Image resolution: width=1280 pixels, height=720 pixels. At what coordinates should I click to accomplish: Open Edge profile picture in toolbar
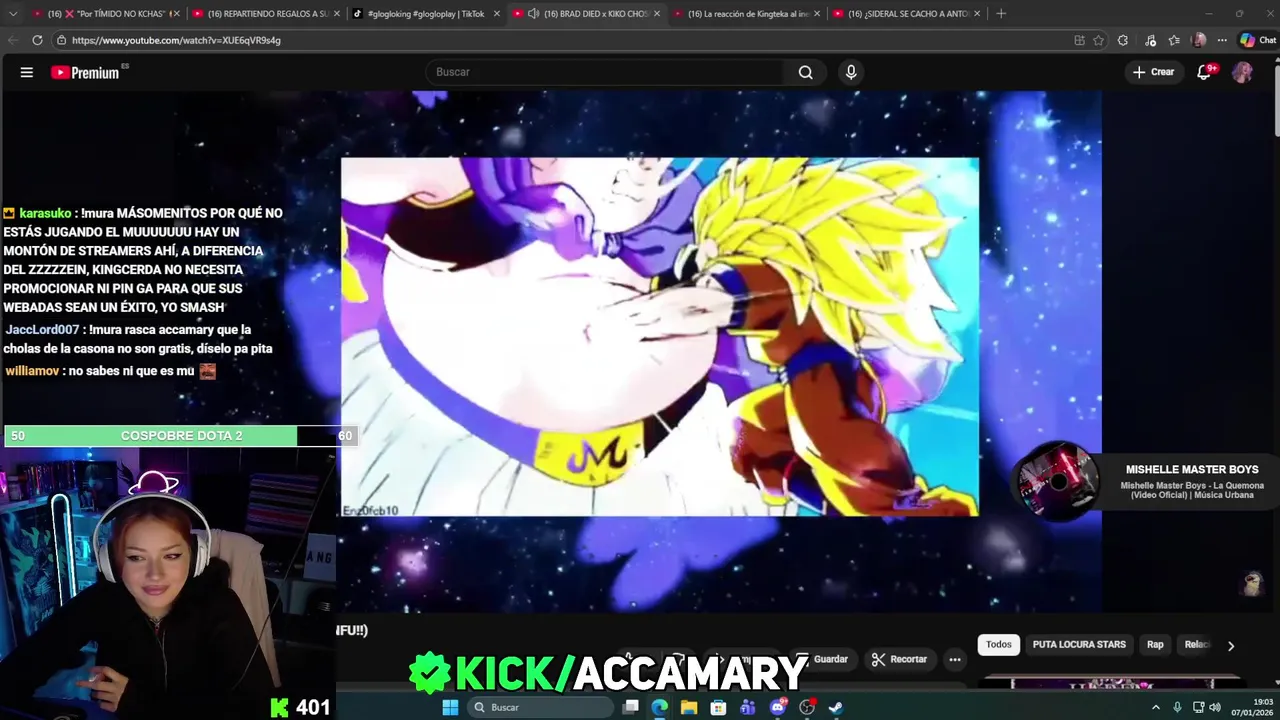pyautogui.click(x=1199, y=40)
